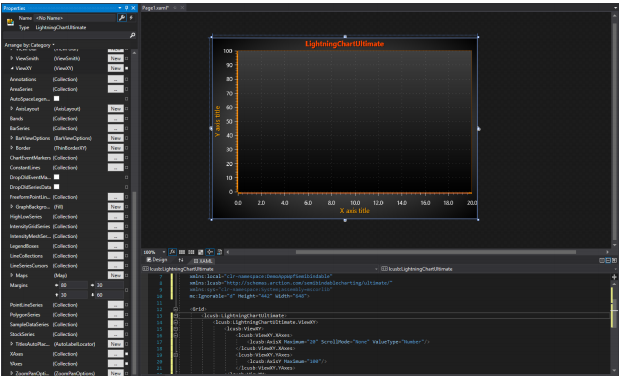
Task: Expand the ViewSmith property node
Action: point(11,58)
